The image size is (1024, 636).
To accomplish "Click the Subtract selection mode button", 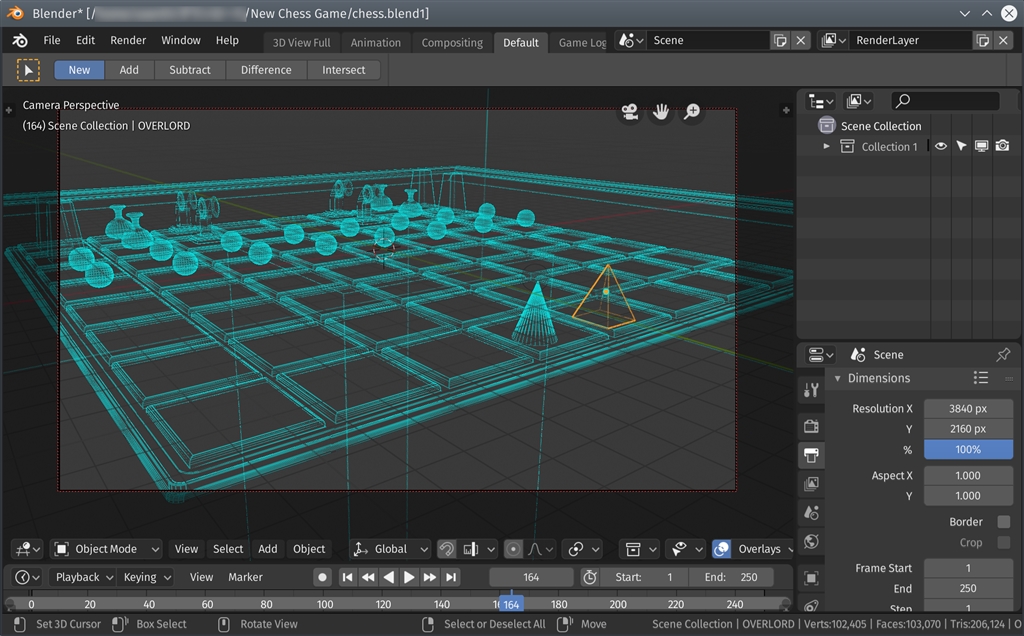I will 190,70.
